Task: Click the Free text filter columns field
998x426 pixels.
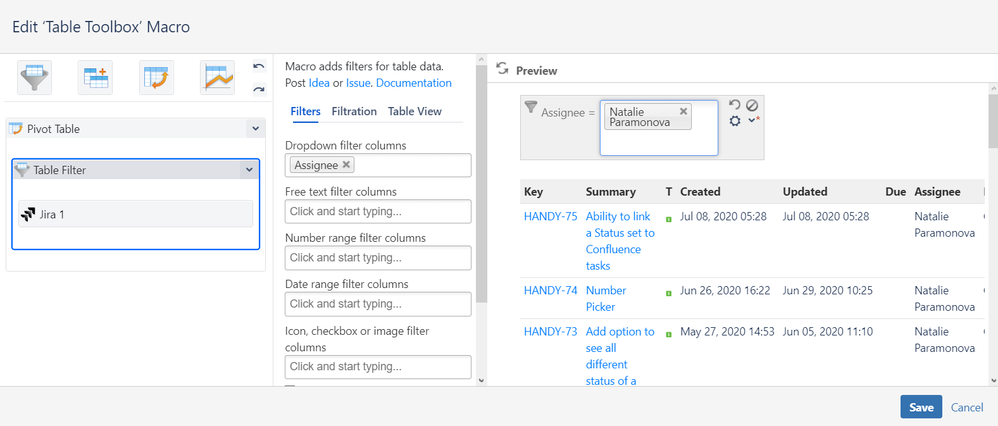Action: coord(378,211)
